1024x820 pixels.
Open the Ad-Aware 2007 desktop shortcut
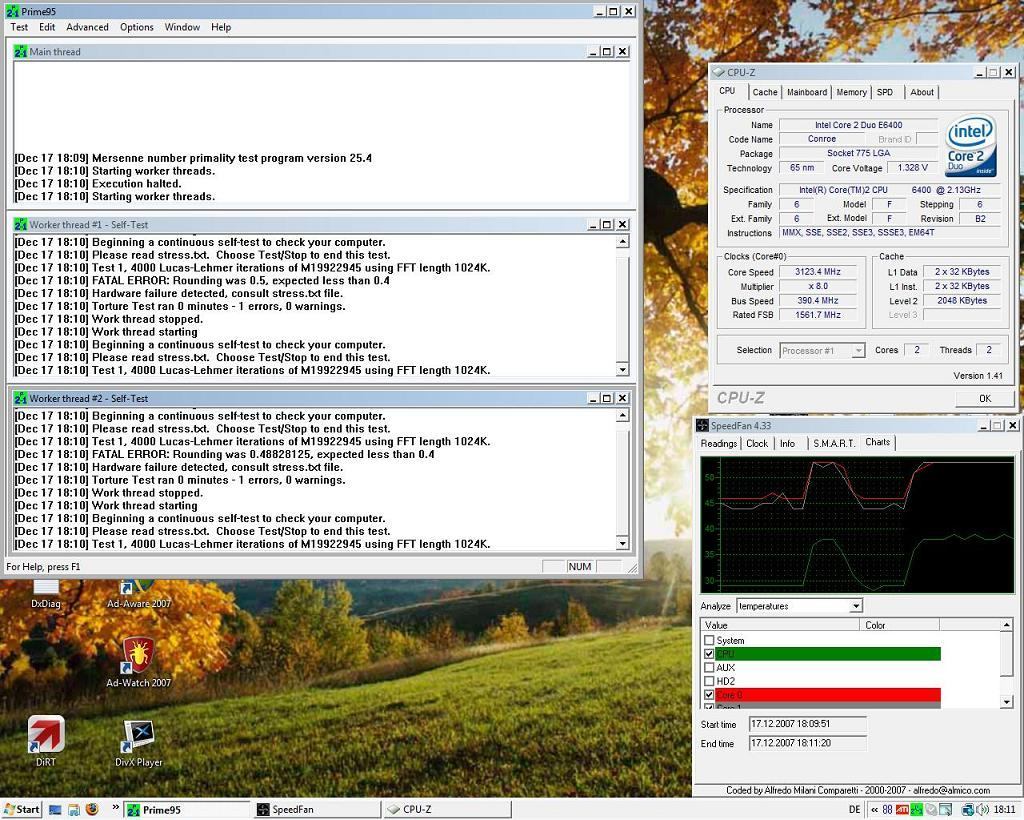coord(138,588)
